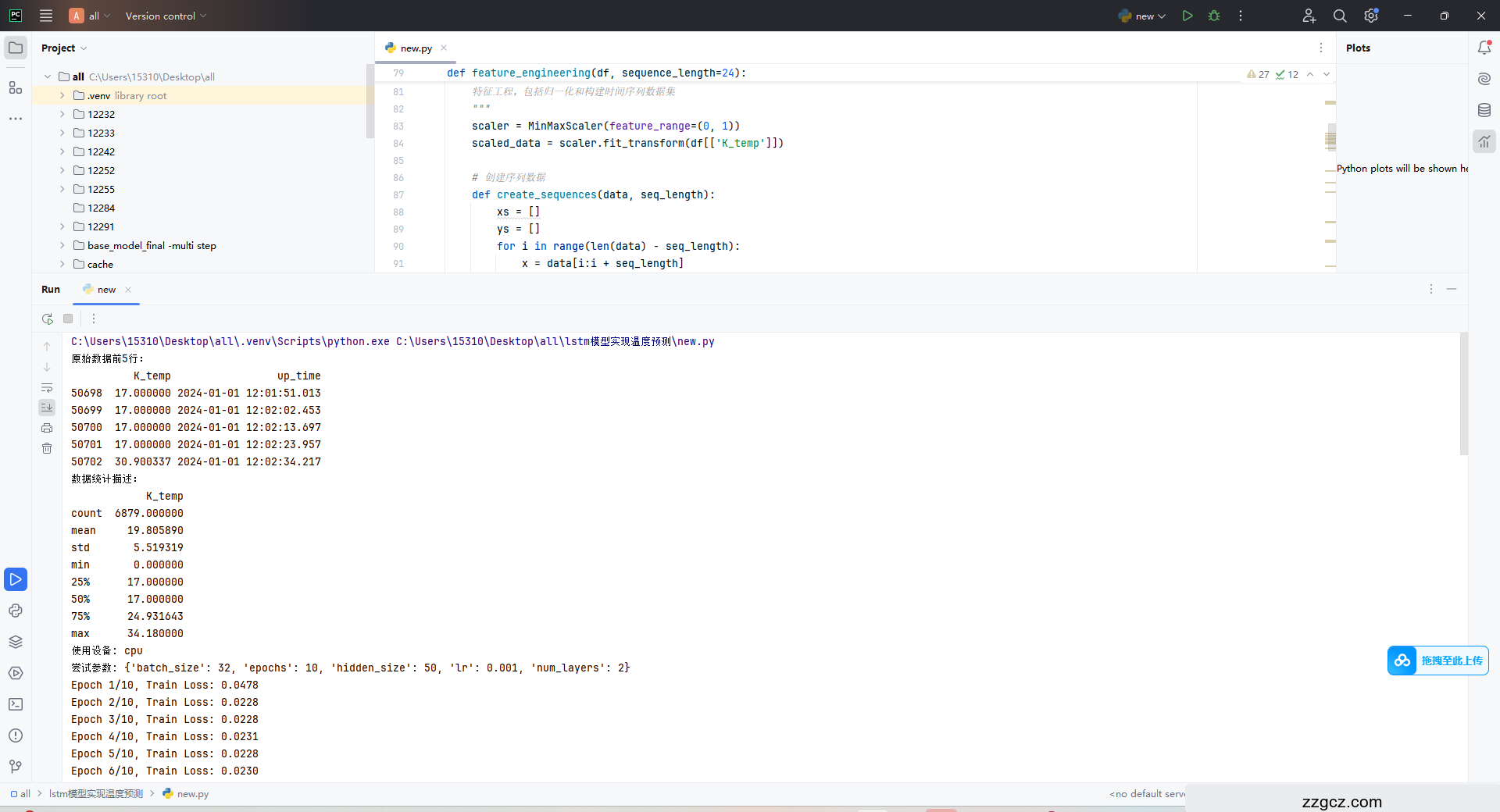Open the Database tool window icon
Viewport: 1500px width, 812px height.
click(x=1484, y=110)
